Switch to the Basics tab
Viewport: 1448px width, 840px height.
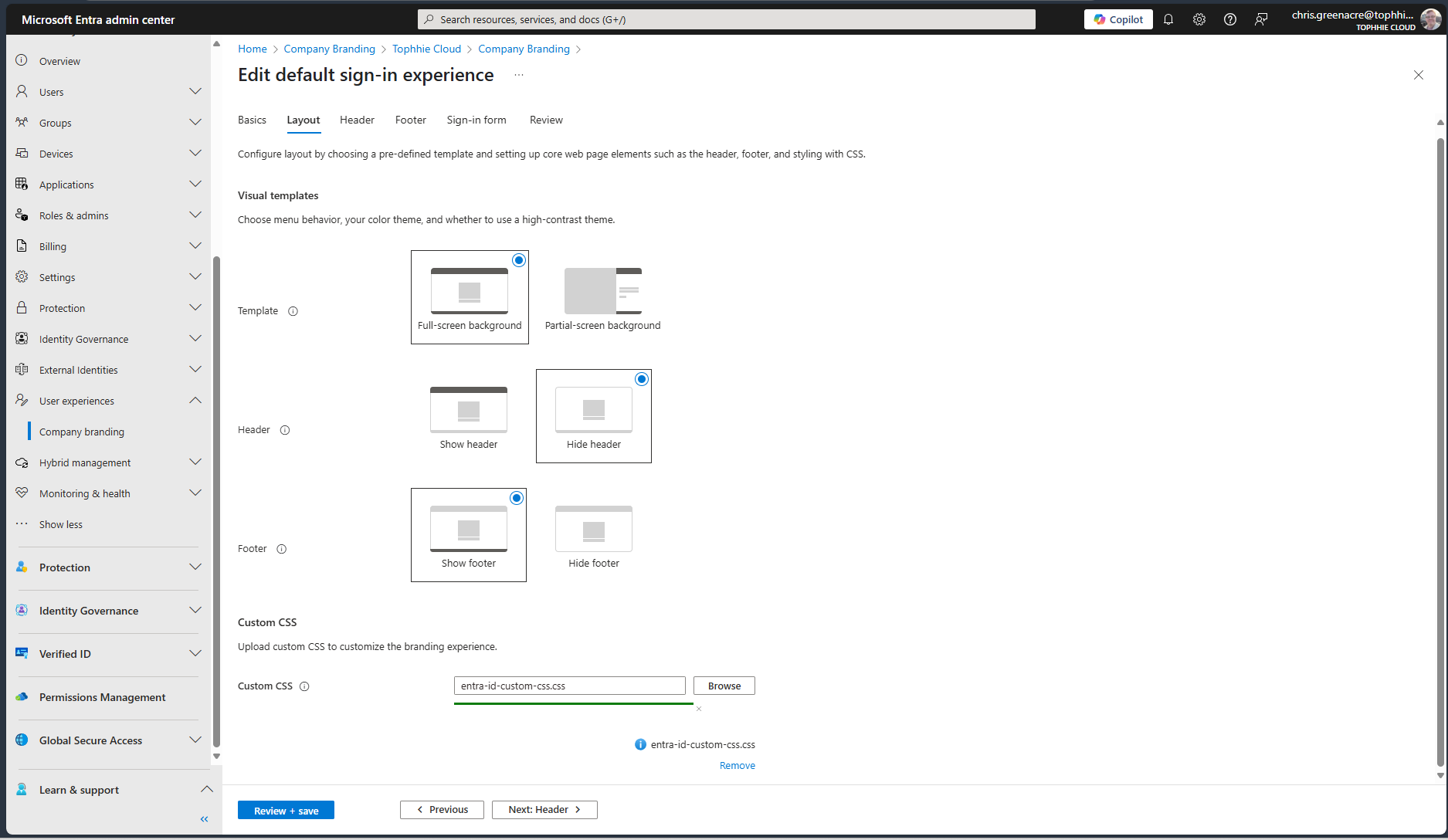(252, 120)
